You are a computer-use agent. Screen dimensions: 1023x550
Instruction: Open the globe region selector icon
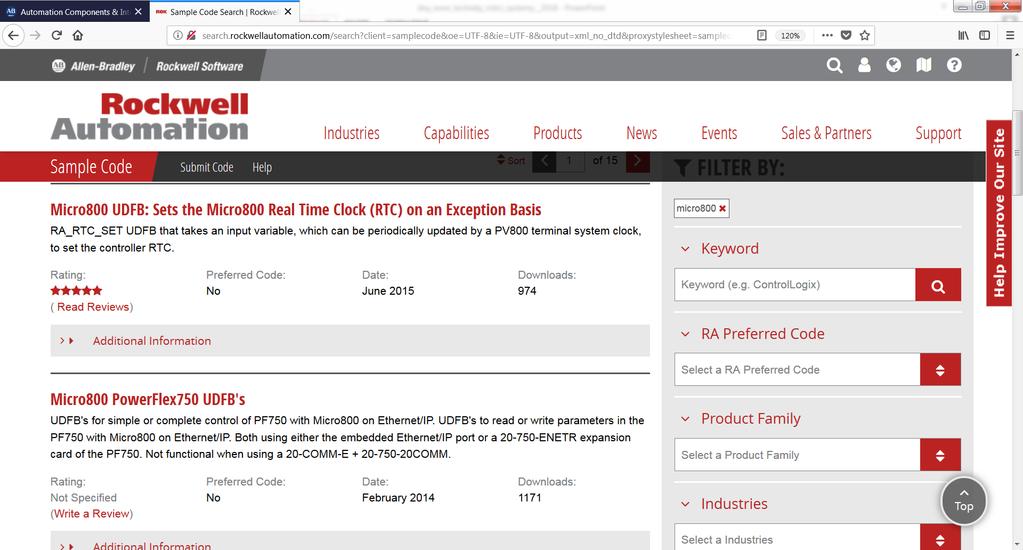(893, 65)
